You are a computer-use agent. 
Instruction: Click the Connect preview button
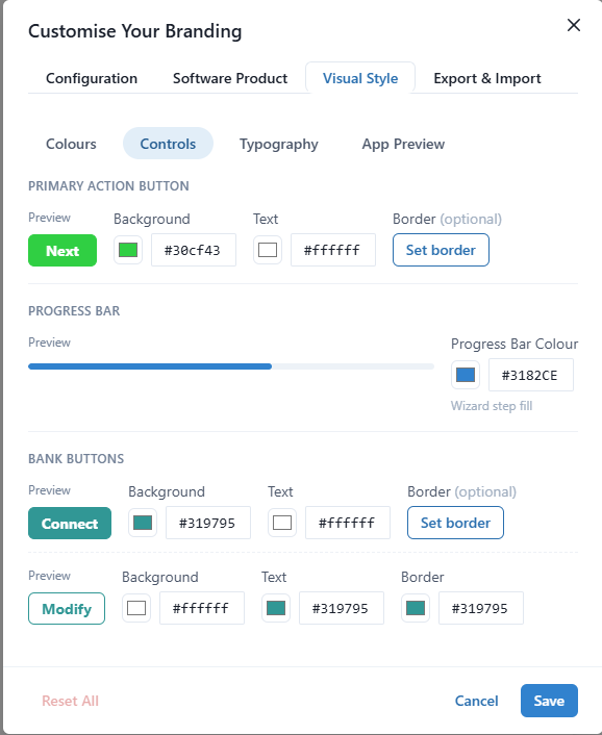69,523
